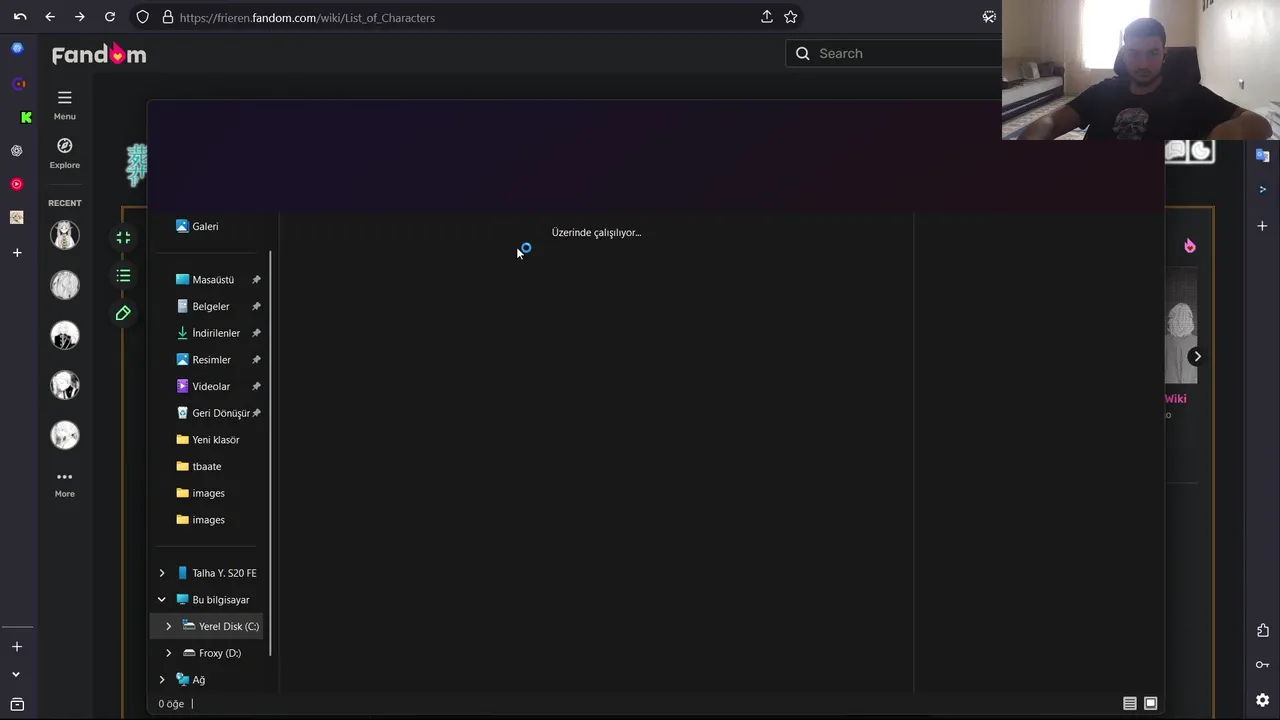Unpin Belgeler using its pin icon

(256, 307)
